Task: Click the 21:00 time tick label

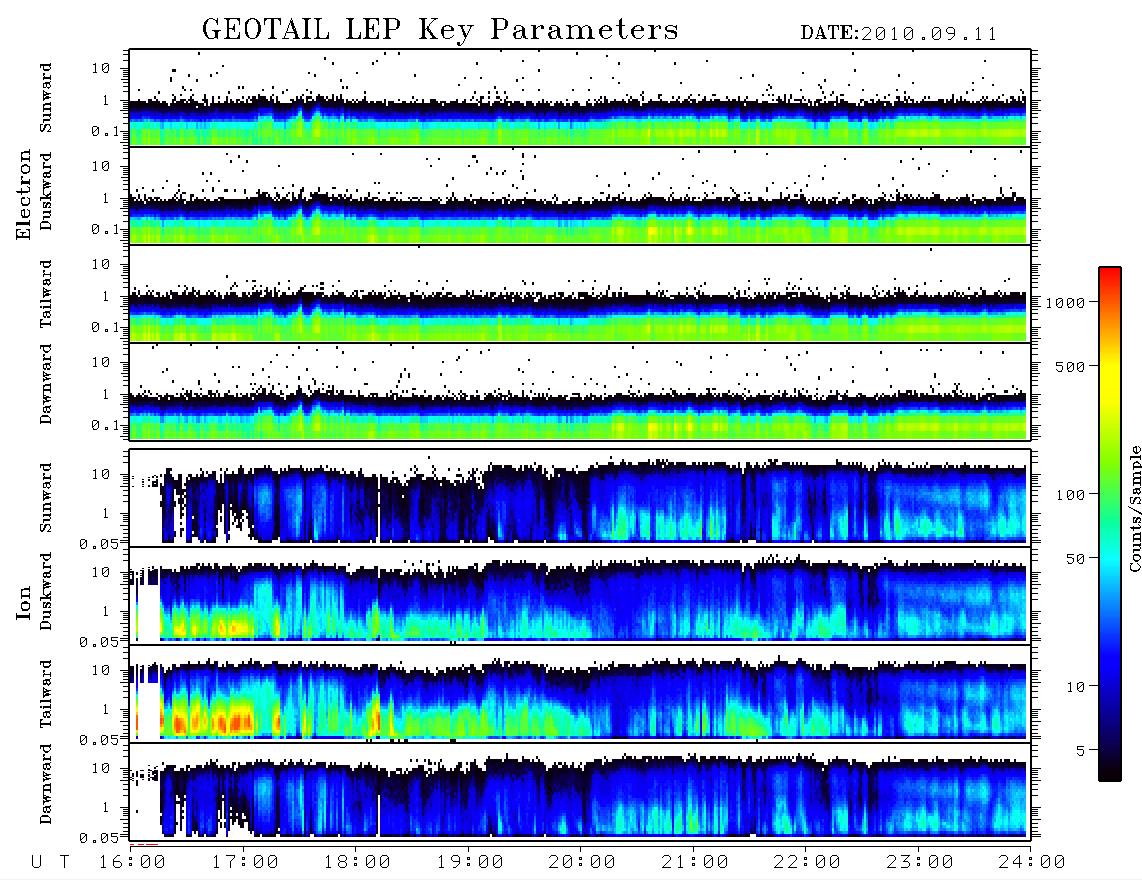Action: tap(695, 862)
